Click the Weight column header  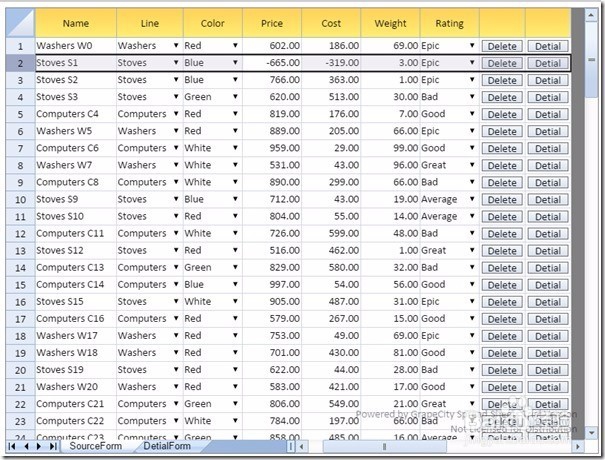[x=390, y=23]
